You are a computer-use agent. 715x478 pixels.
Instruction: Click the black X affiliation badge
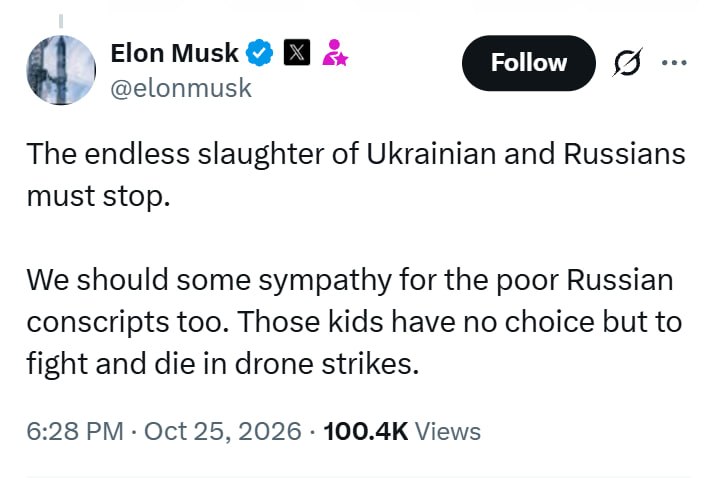[x=297, y=52]
